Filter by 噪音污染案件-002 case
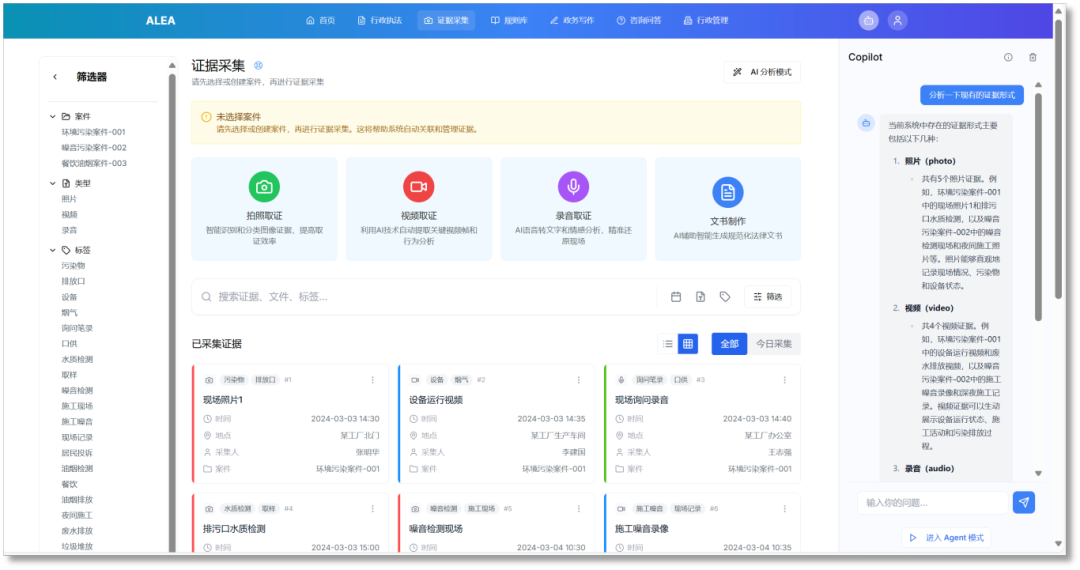This screenshot has width=1080, height=570. pos(94,148)
